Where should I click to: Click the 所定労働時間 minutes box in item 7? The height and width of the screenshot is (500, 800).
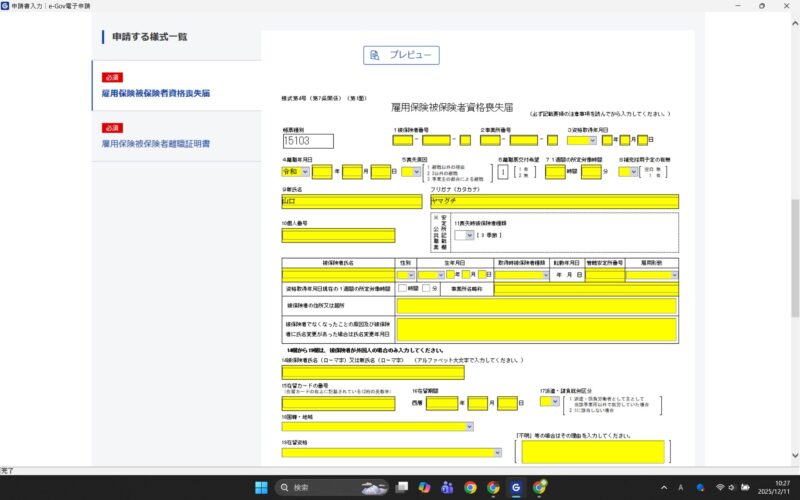tap(591, 172)
